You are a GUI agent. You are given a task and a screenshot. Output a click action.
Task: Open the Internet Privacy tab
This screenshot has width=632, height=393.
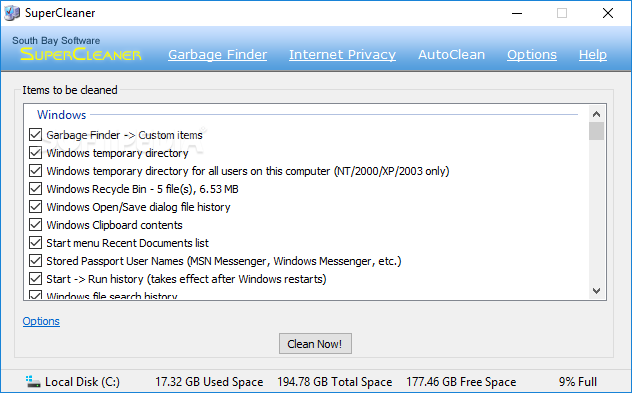342,54
